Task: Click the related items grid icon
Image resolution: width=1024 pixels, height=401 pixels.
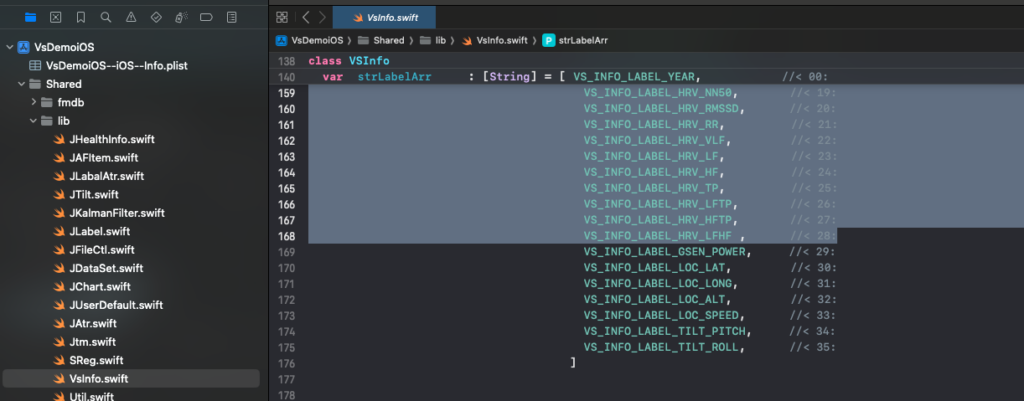Action: (282, 17)
